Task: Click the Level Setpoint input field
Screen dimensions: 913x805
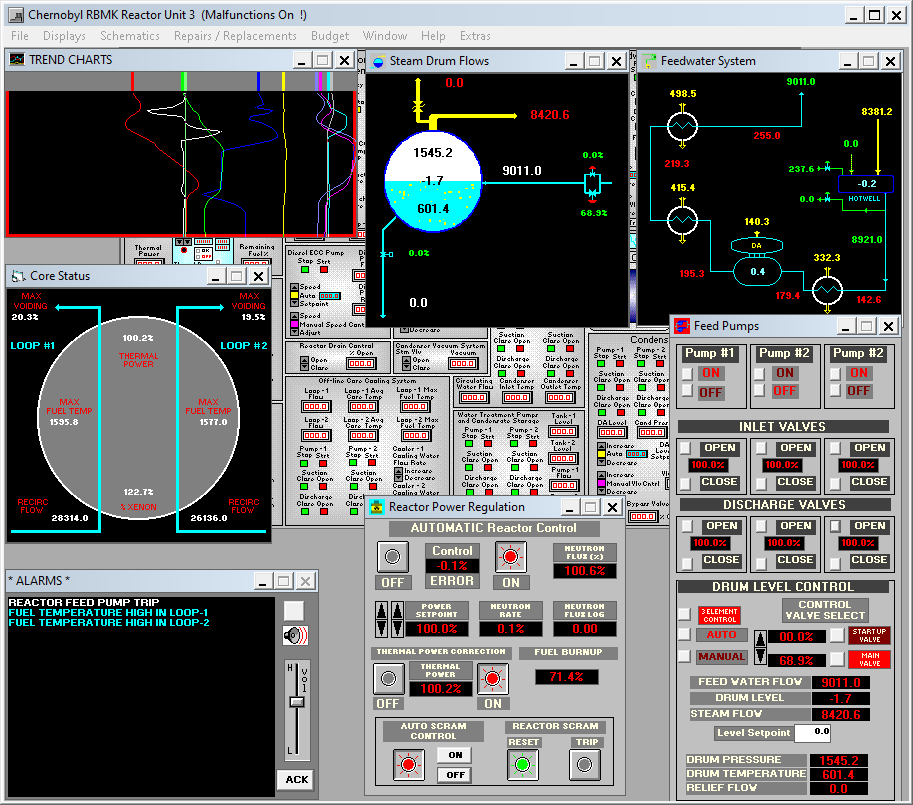Action: (813, 732)
